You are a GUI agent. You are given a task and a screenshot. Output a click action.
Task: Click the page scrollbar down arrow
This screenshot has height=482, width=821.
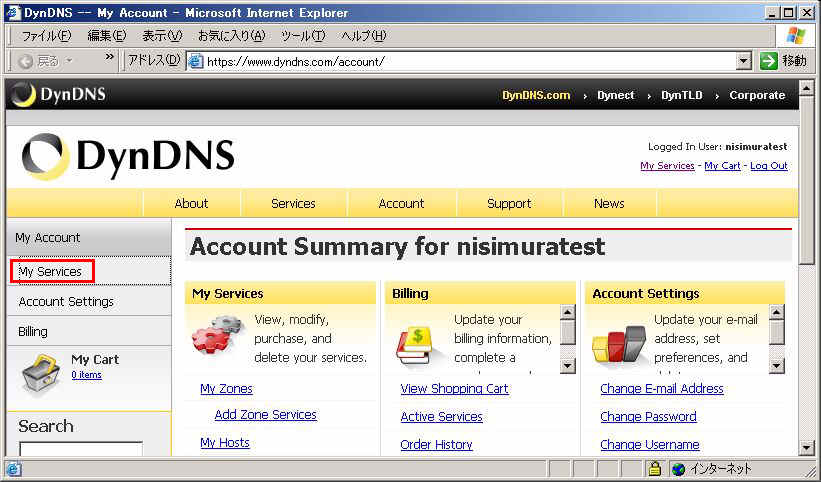click(806, 447)
